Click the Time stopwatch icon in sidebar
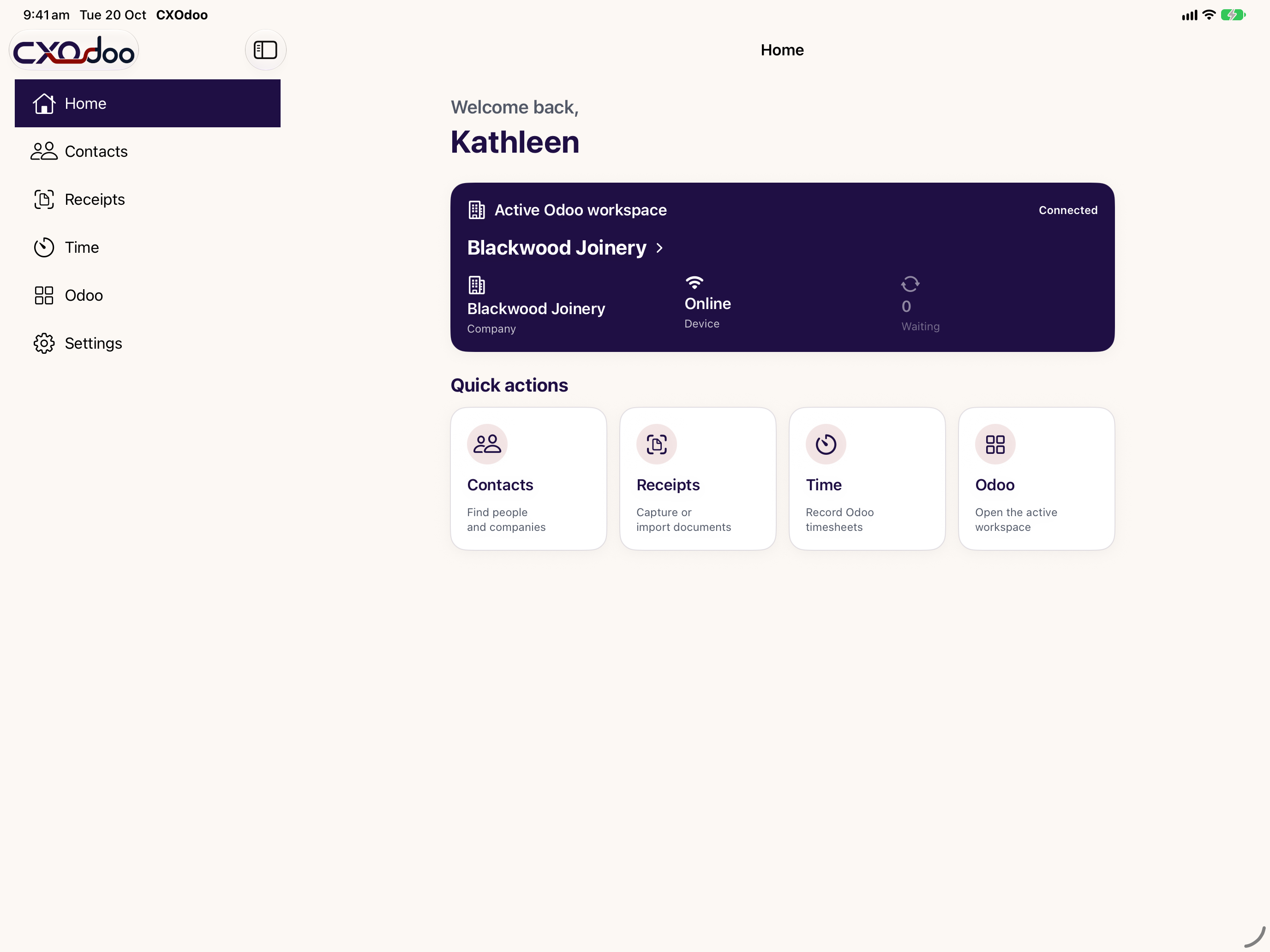The image size is (1270, 952). (x=44, y=247)
